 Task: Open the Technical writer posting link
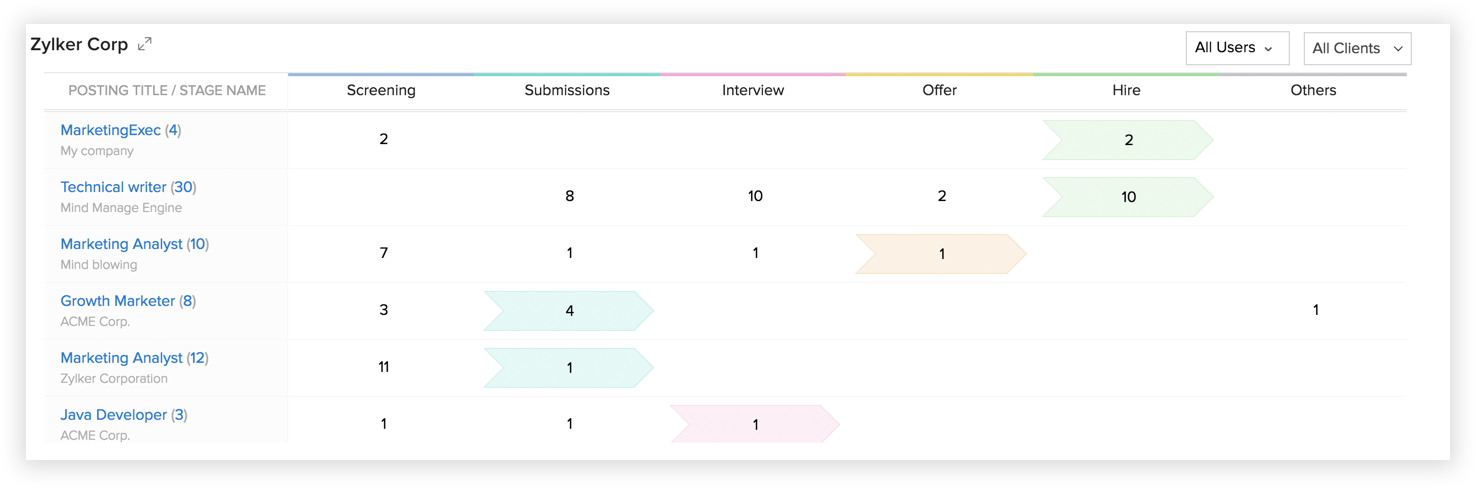tap(113, 187)
